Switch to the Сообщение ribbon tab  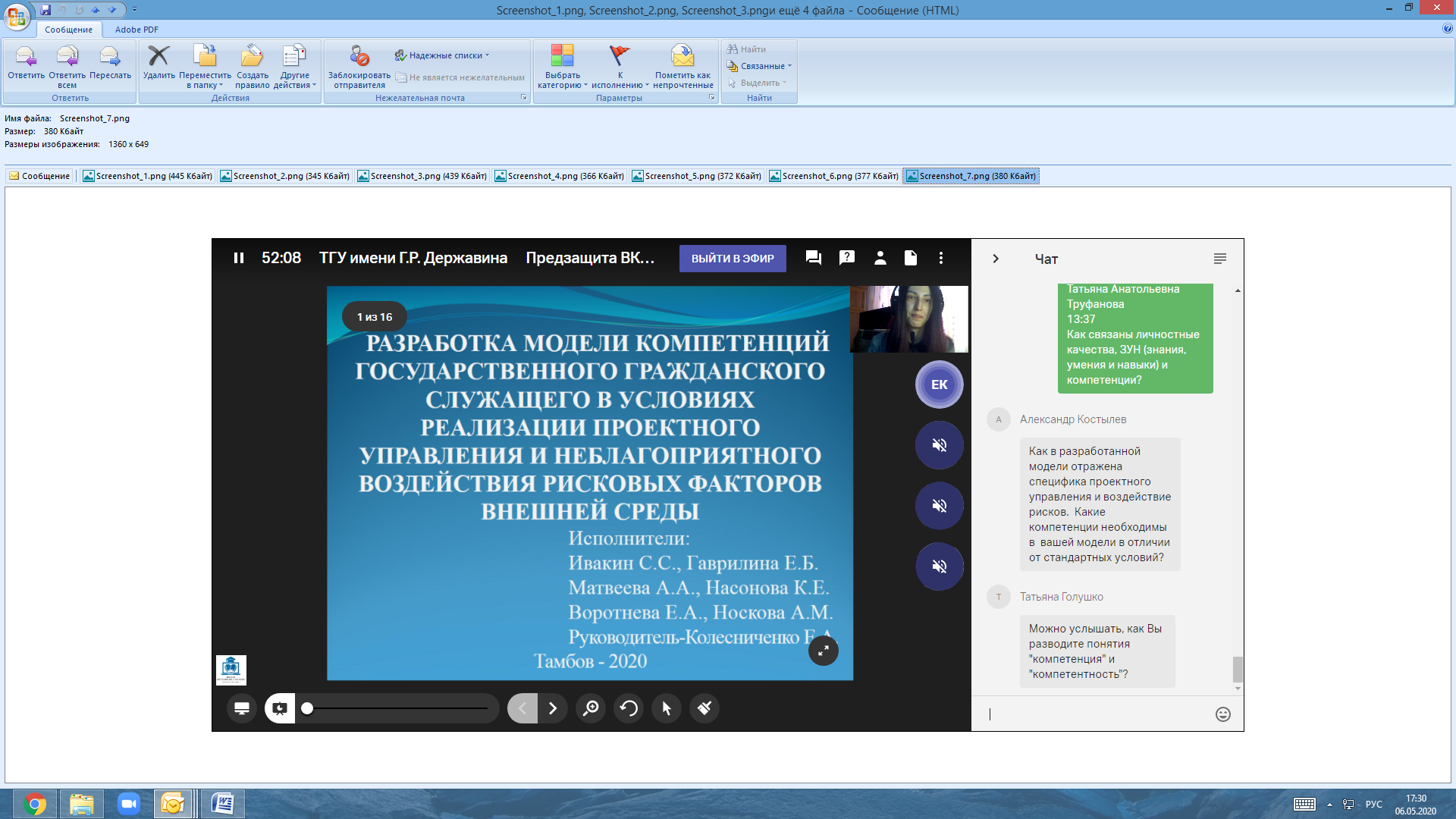click(x=68, y=30)
